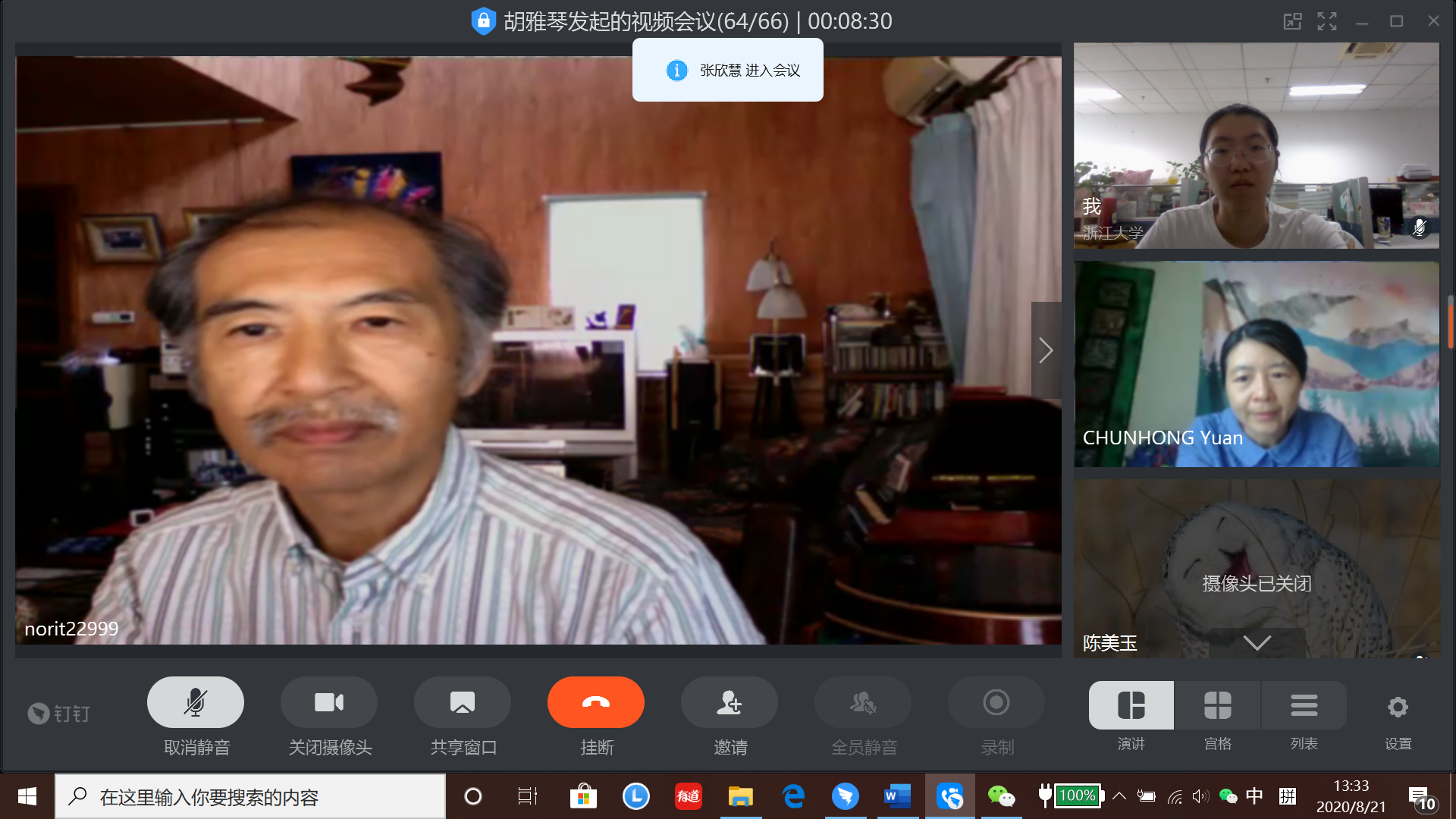Click the Word icon on the taskbar
Screen dimensions: 1456x819
[x=896, y=796]
